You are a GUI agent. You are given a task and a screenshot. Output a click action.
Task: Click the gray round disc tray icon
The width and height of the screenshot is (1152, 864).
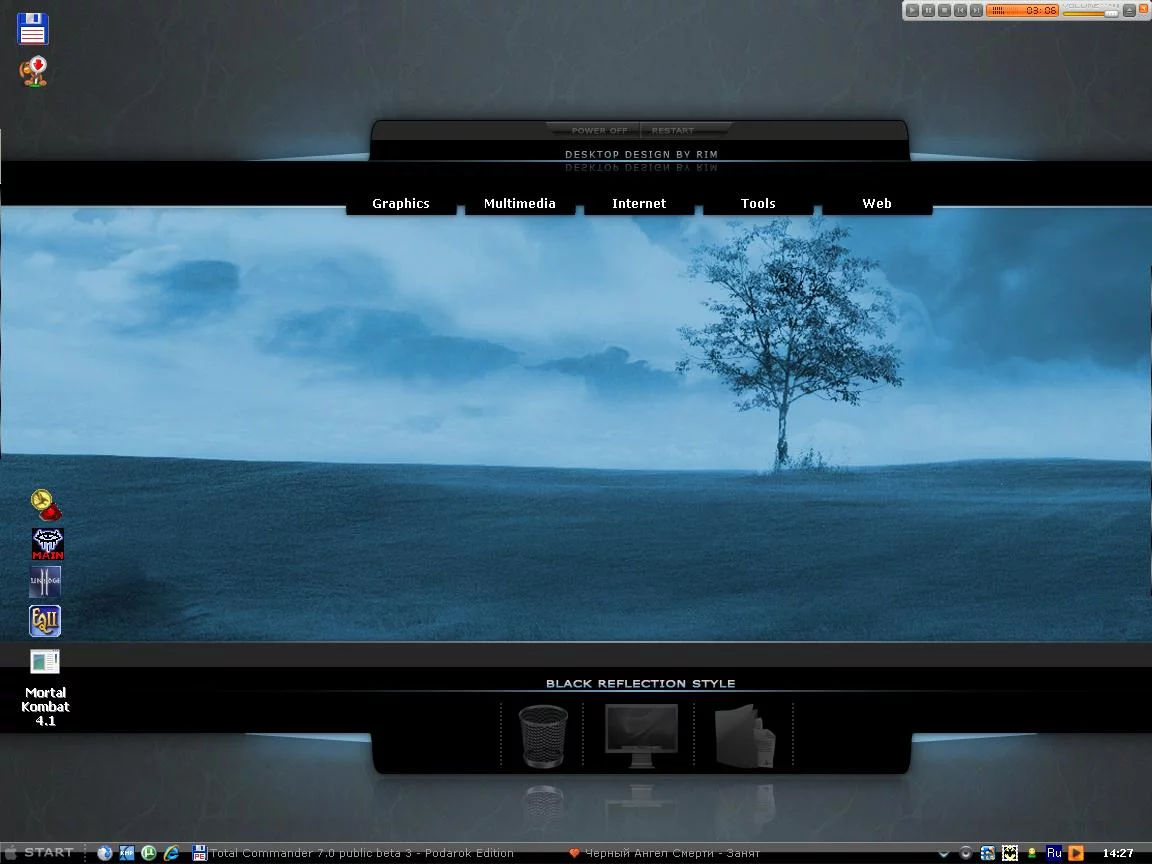tap(965, 853)
